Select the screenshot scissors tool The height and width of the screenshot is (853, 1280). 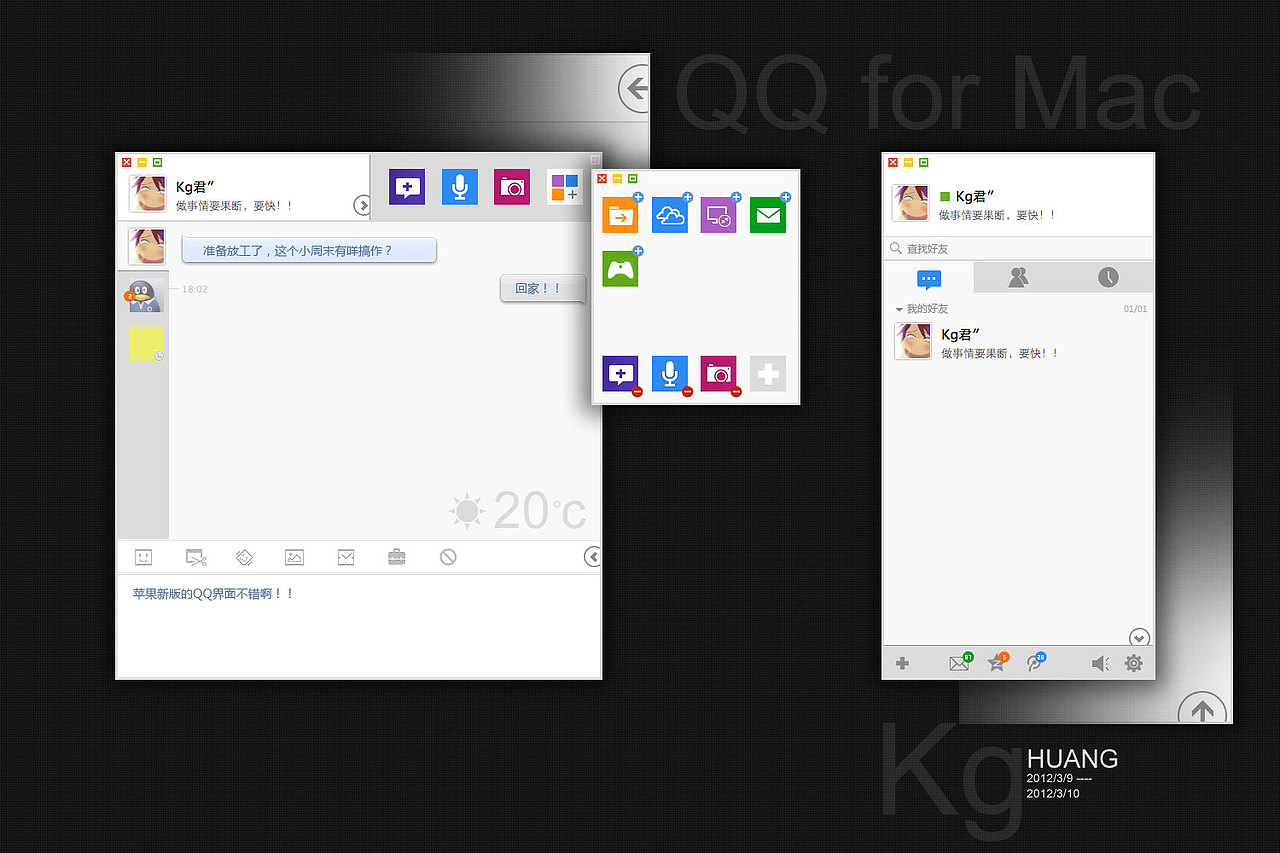196,557
